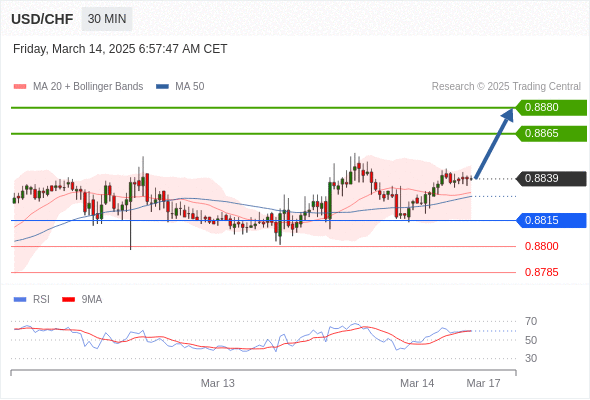Click the 30 MIN timeframe badge
Image resolution: width=590 pixels, height=400 pixels.
[107, 19]
